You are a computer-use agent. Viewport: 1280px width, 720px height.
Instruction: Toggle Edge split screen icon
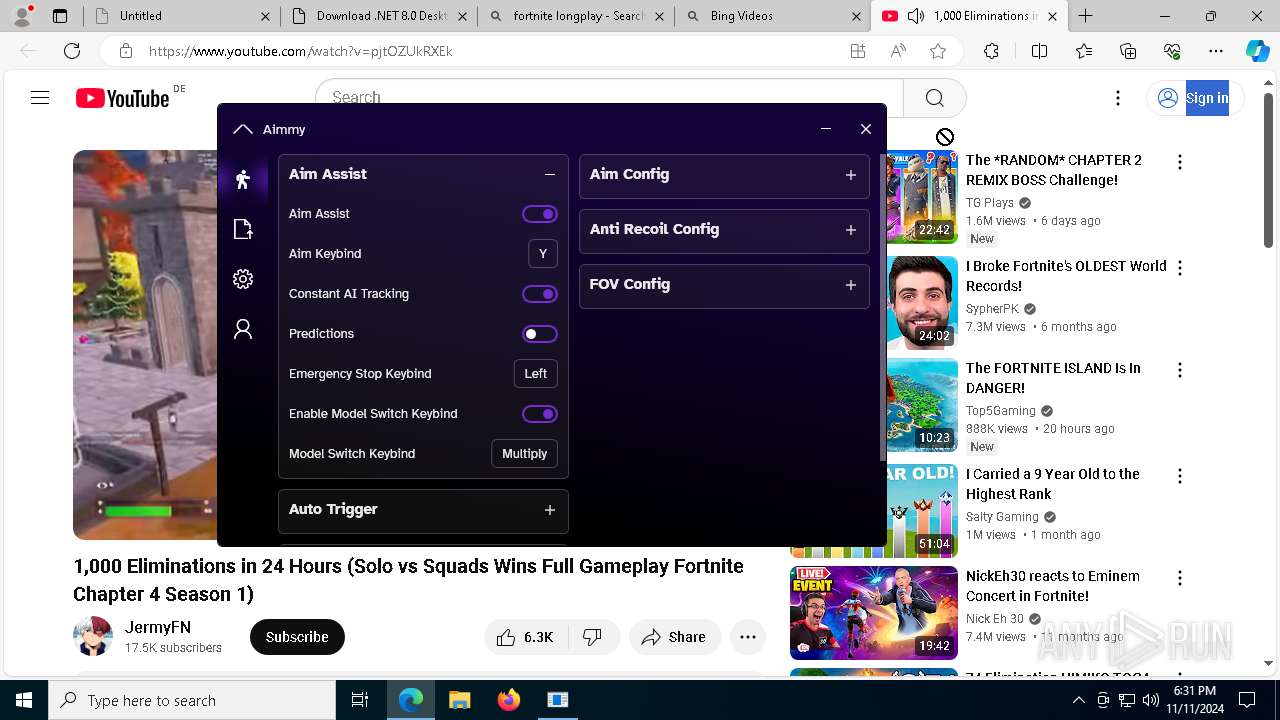[1039, 51]
